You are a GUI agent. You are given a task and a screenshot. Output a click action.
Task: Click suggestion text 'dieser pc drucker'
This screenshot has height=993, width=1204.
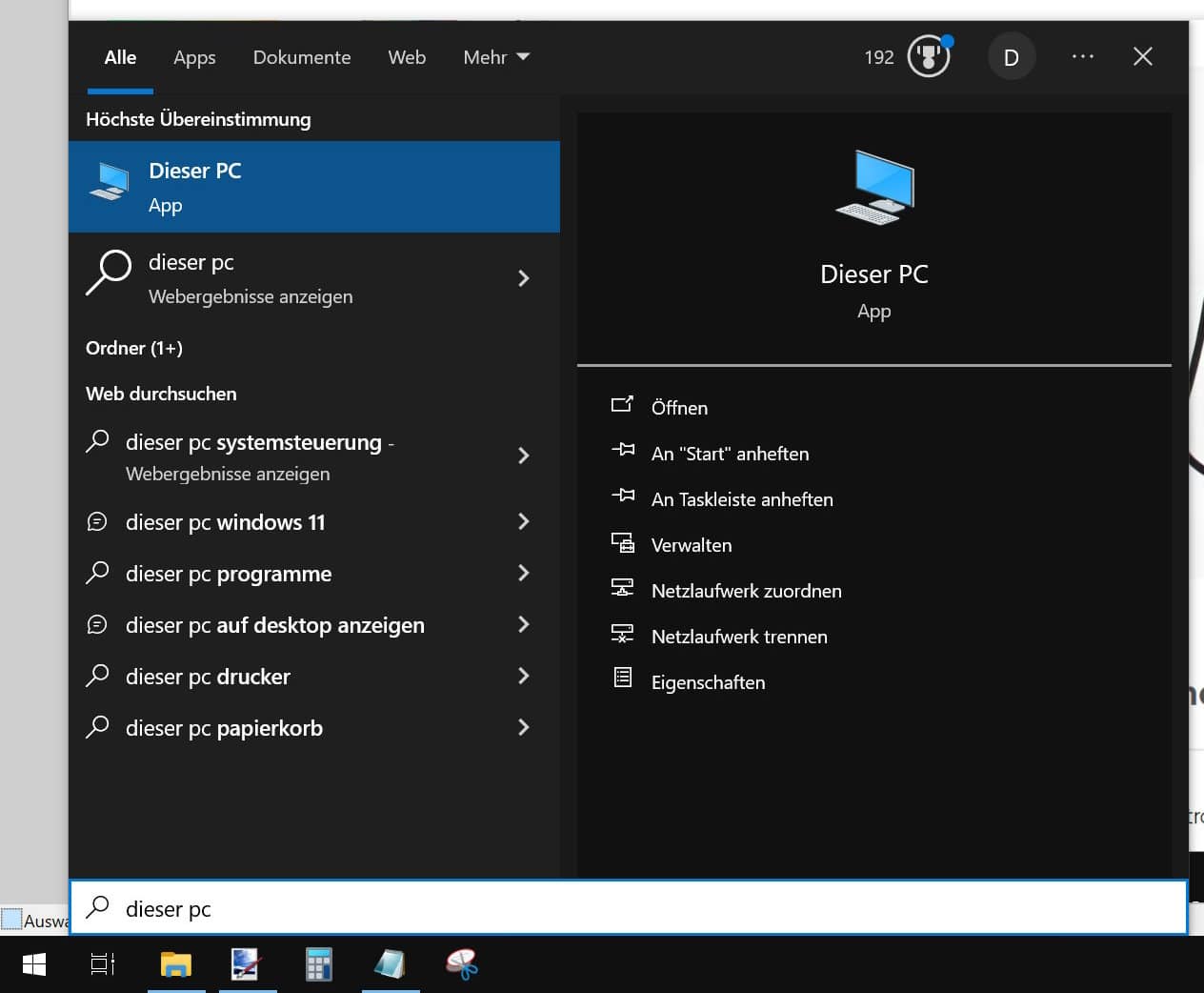[x=208, y=677]
